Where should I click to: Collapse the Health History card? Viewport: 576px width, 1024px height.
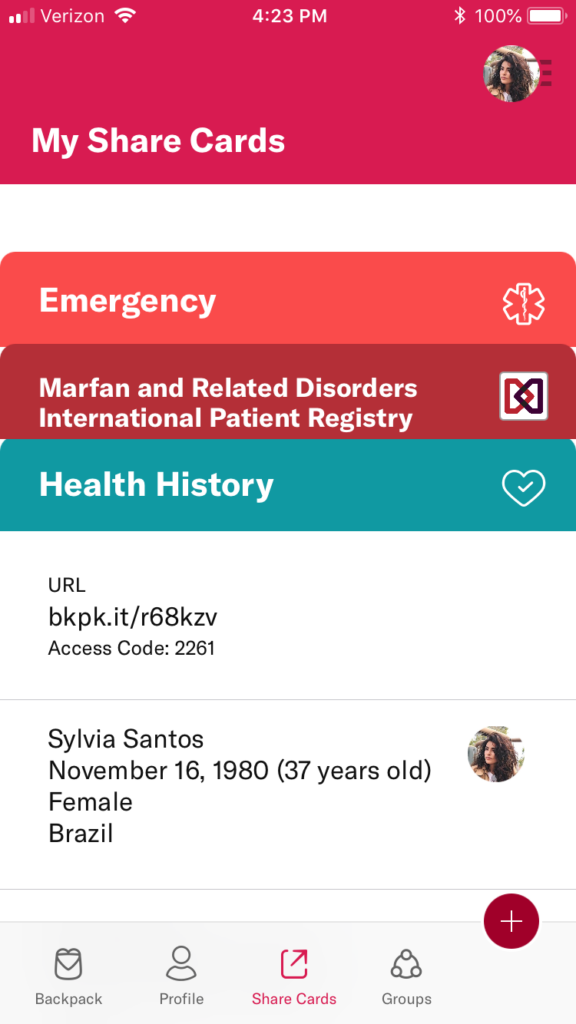pyautogui.click(x=288, y=485)
